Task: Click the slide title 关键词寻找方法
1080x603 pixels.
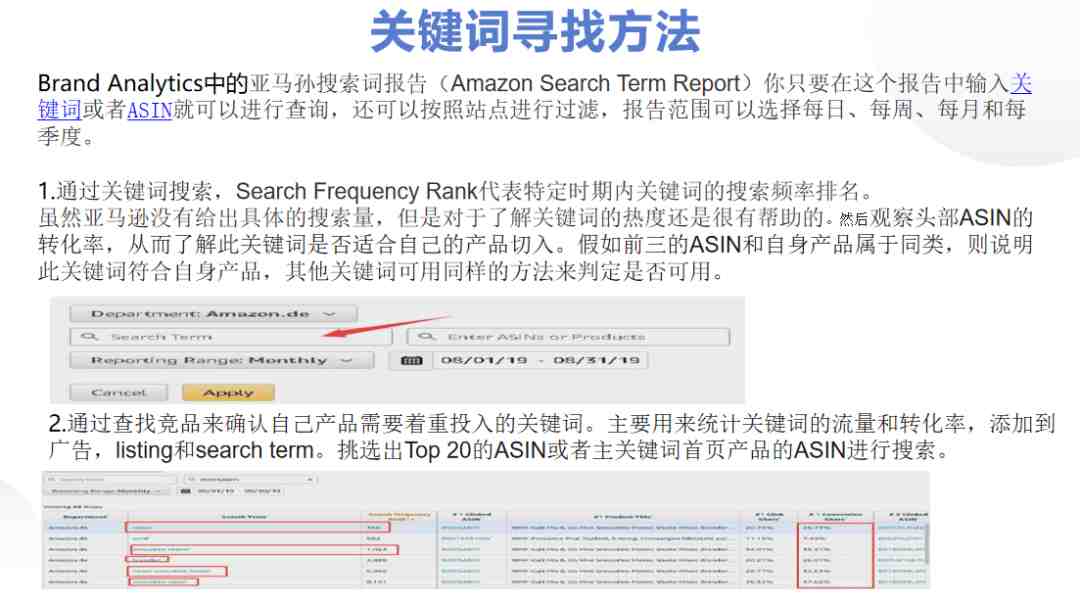Action: pyautogui.click(x=535, y=32)
